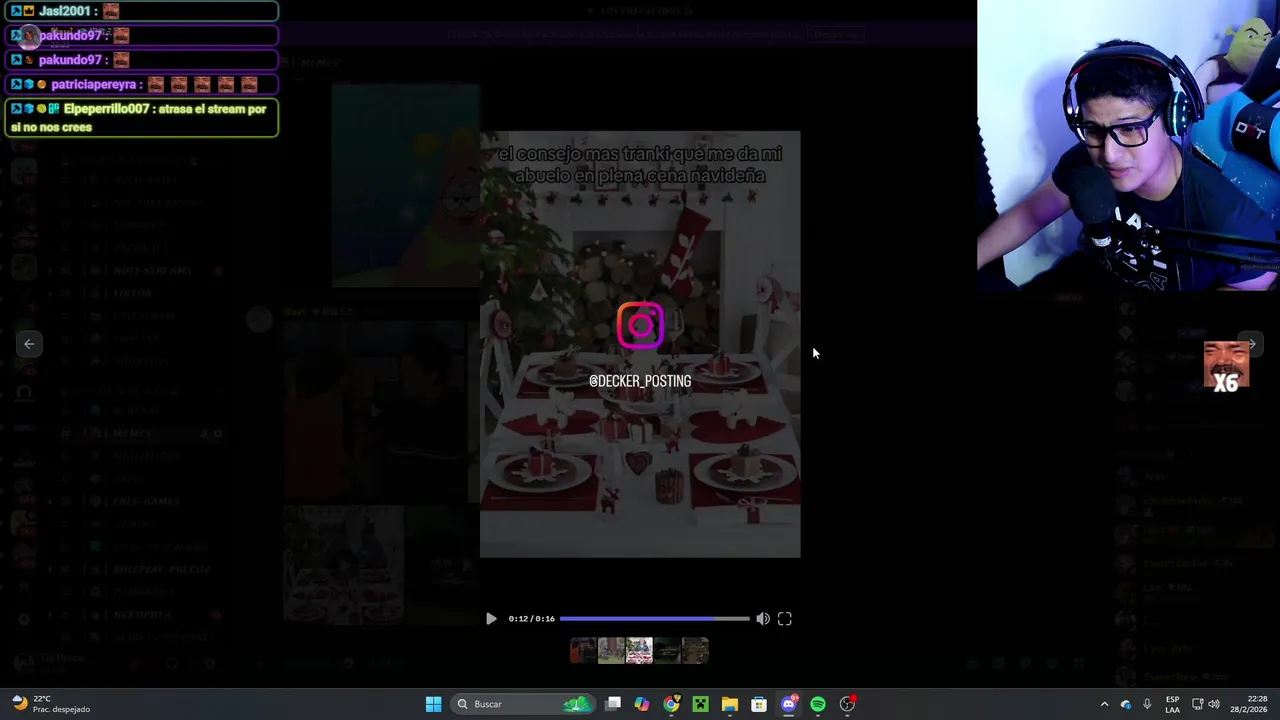The image size is (1280, 720).
Task: Open the Windows Start menu
Action: (x=433, y=704)
